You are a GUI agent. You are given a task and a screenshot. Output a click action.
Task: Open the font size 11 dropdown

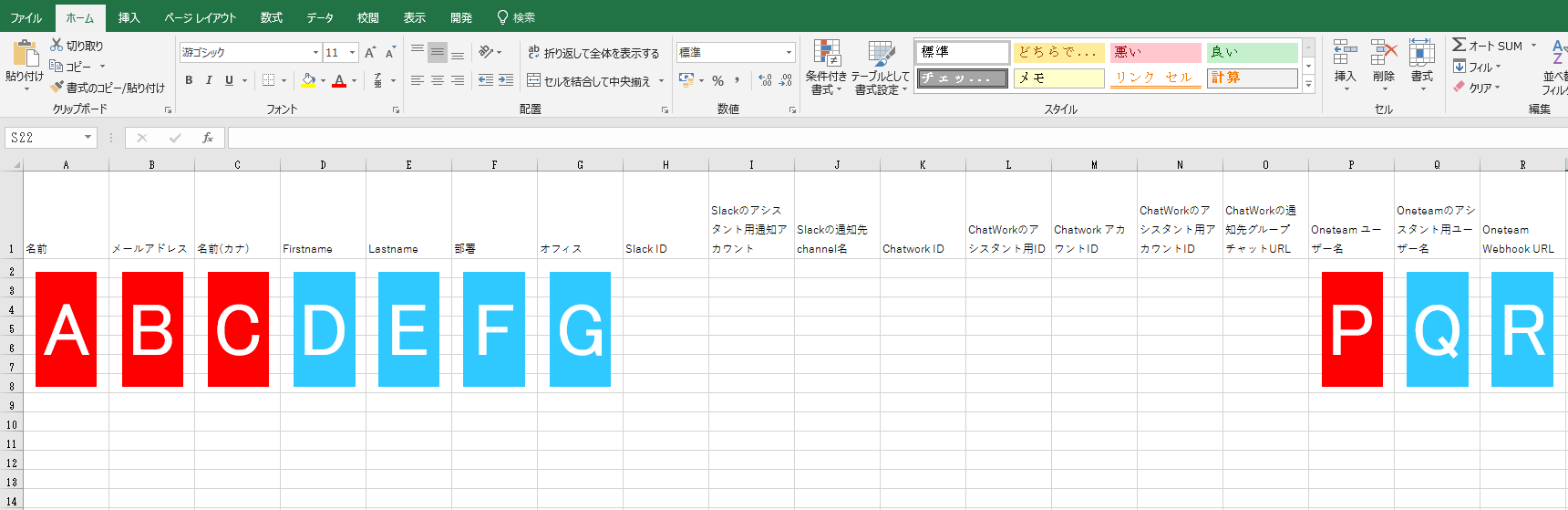pyautogui.click(x=353, y=53)
